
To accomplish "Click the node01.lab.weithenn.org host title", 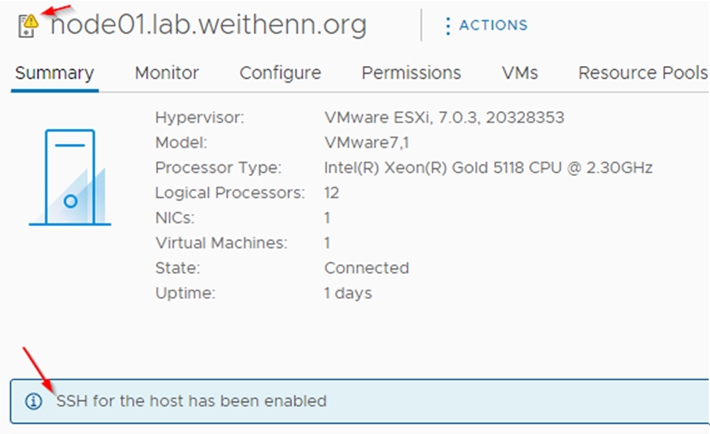I will pos(208,24).
